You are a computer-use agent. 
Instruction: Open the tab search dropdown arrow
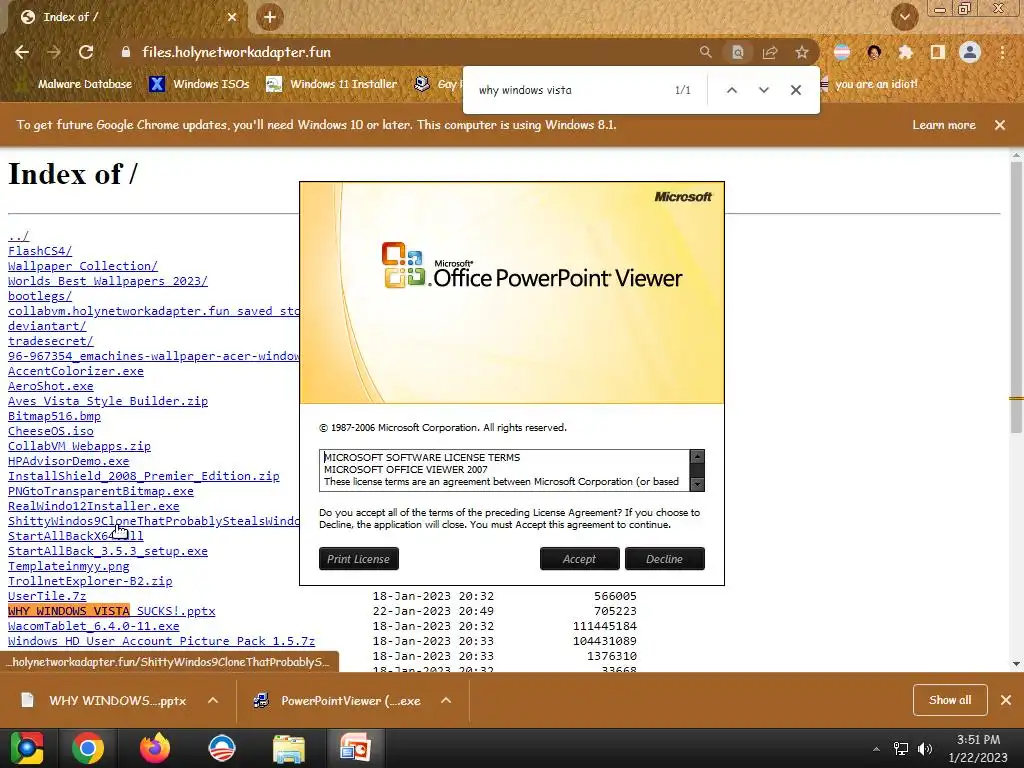pyautogui.click(x=904, y=17)
